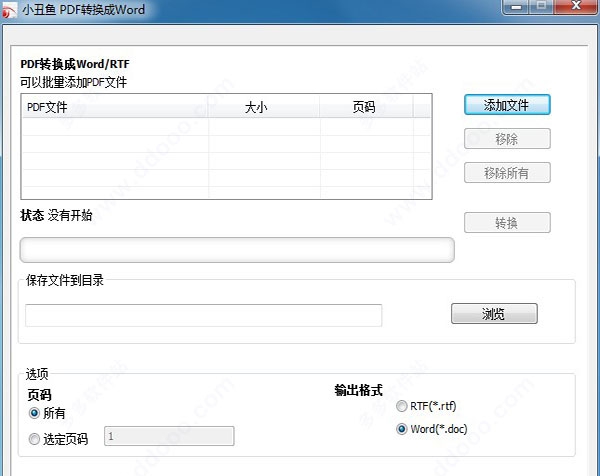Screen dimensions: 600x476
Task: Click the 页码 column header
Action: 366,107
